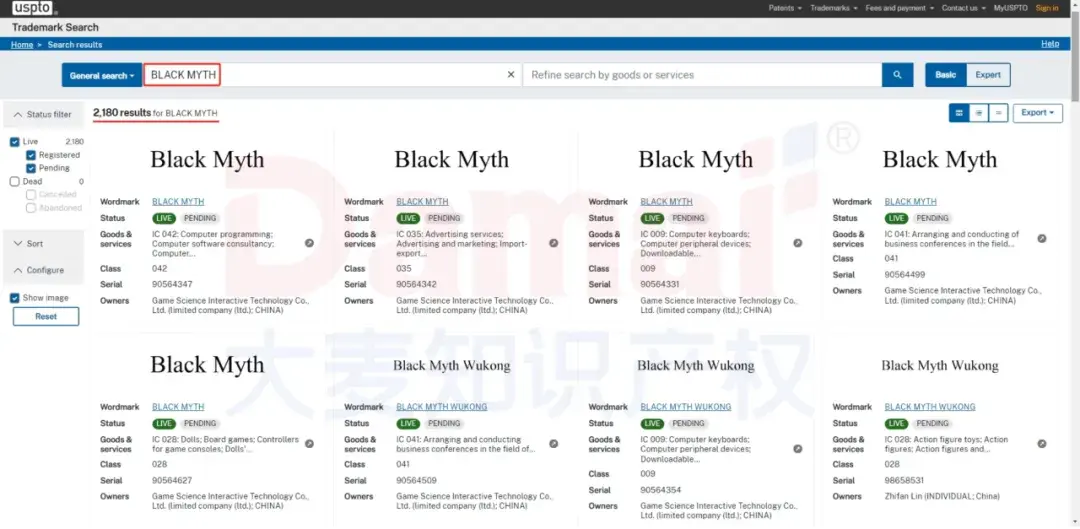Go to Home breadcrumb link
This screenshot has height=529, width=1080.
22,45
